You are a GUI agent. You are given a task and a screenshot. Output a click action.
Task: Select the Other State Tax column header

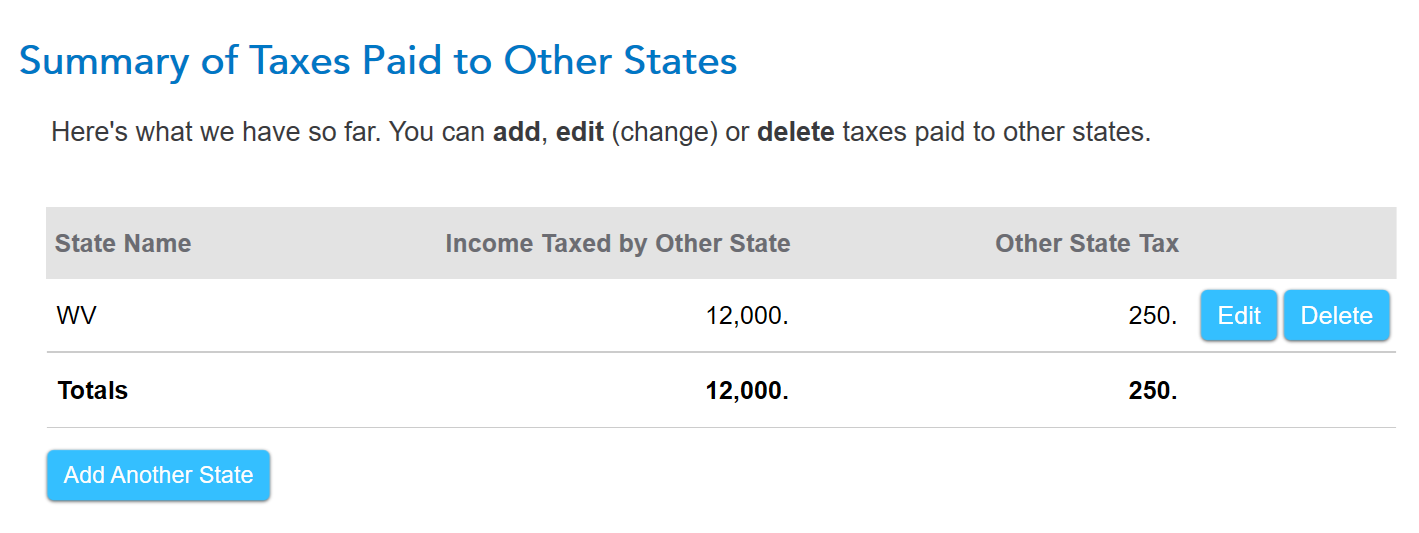pos(1087,243)
